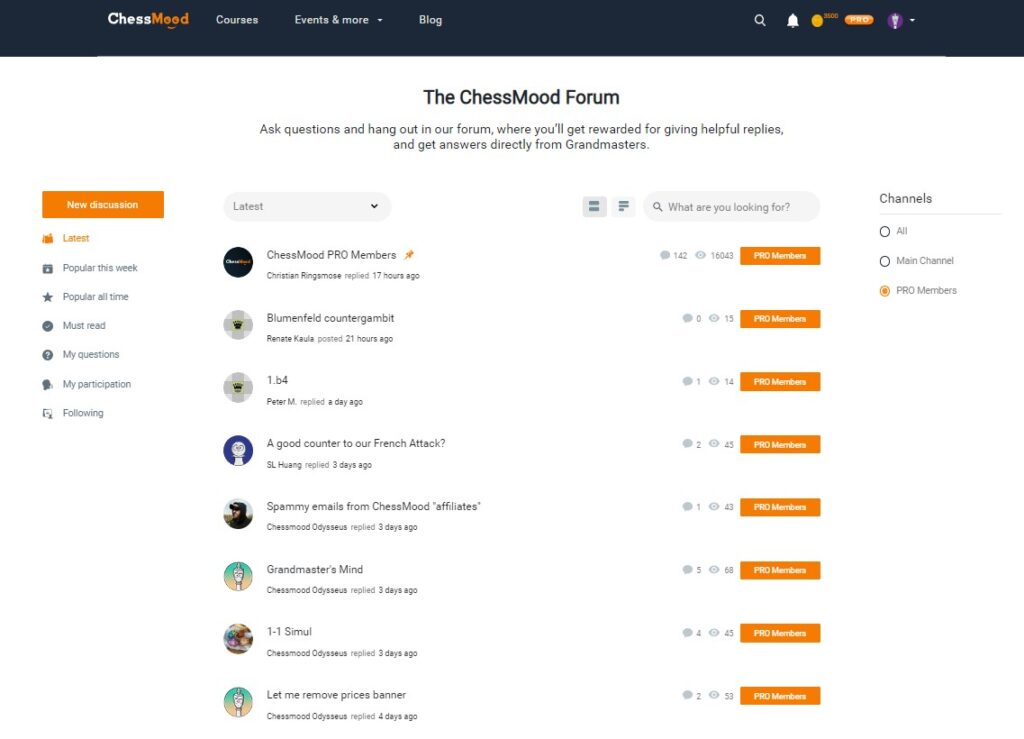1024x739 pixels.
Task: Click the gold coin balance icon
Action: 817,21
